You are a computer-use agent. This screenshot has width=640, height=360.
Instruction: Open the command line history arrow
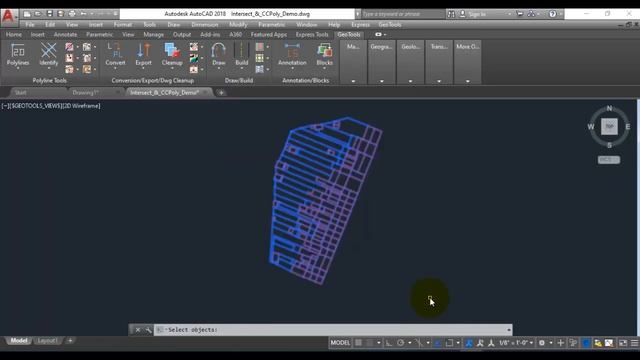(x=509, y=330)
